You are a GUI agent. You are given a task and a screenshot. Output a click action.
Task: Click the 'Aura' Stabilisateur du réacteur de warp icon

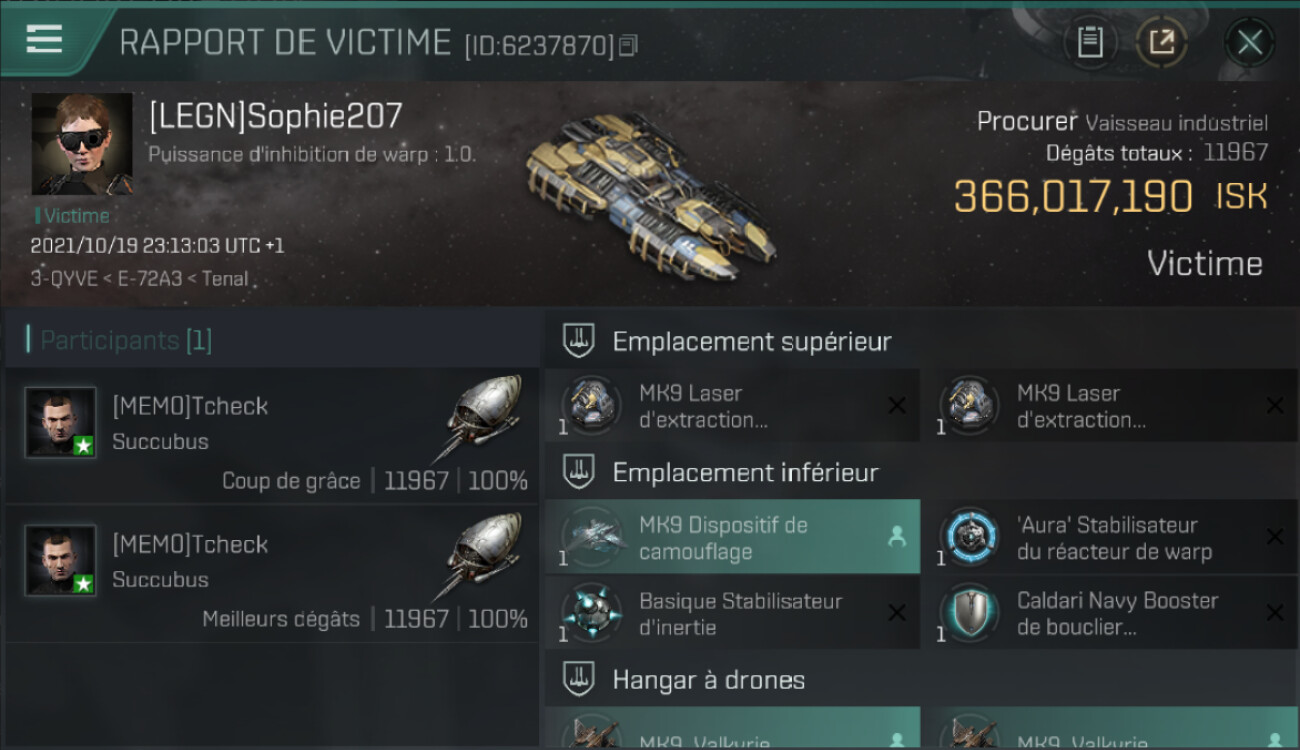pyautogui.click(x=968, y=538)
